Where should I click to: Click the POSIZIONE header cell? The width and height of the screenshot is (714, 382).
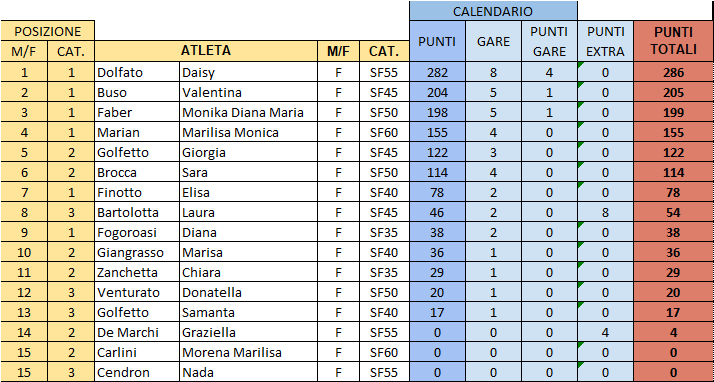point(47,31)
